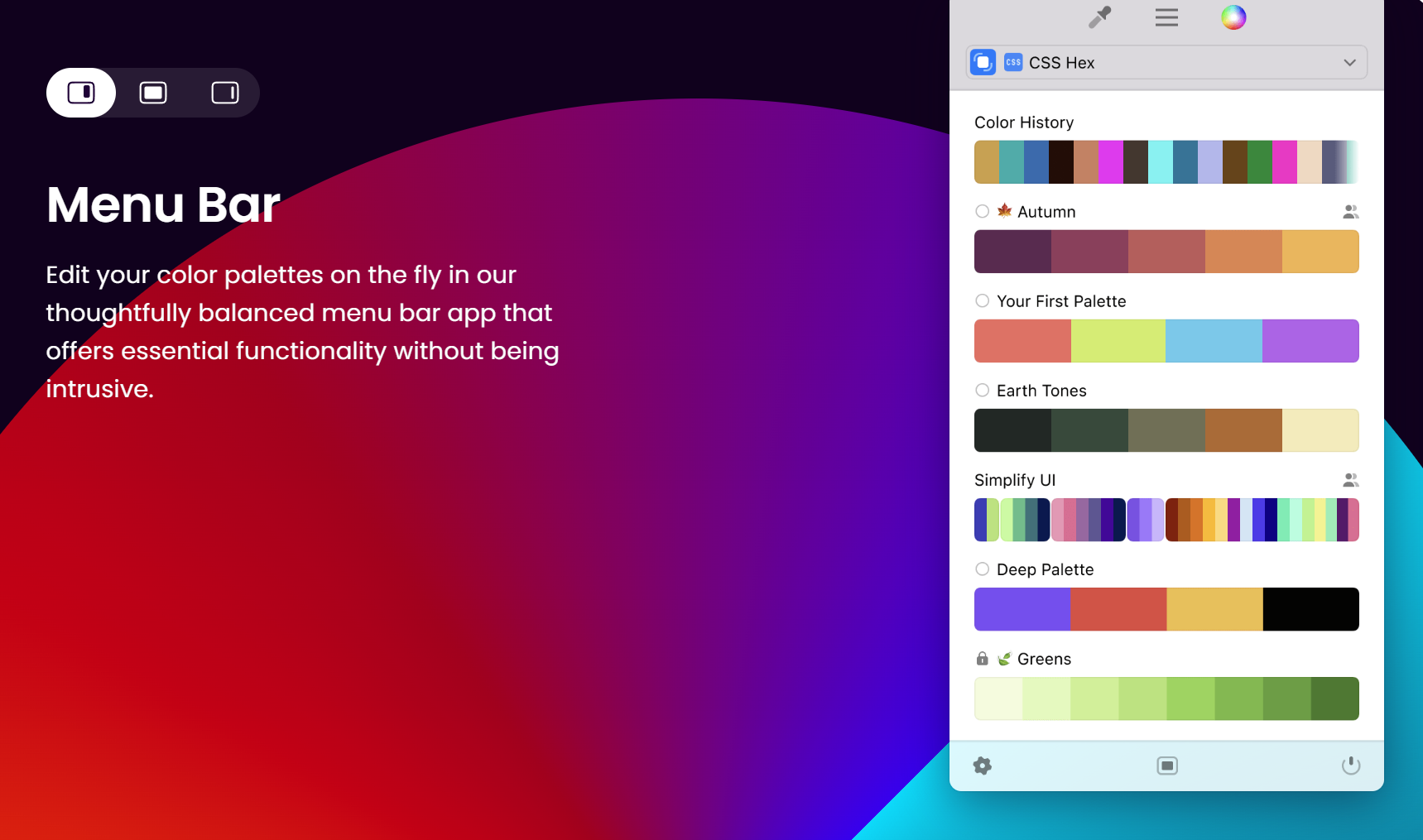1423x840 pixels.
Task: Open the hamburger menu
Action: (x=1166, y=17)
